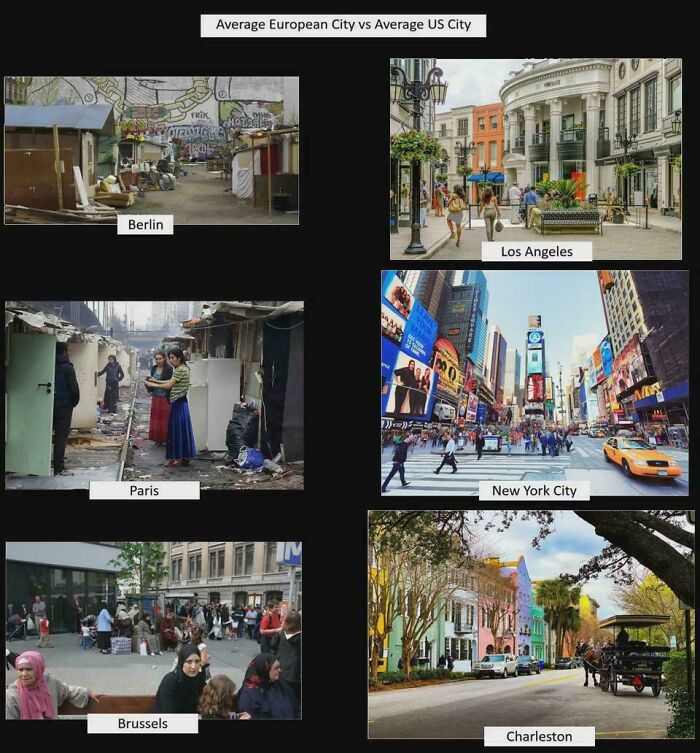Click the title 'Average European City vs Average US City'
700x753 pixels.
click(x=343, y=25)
